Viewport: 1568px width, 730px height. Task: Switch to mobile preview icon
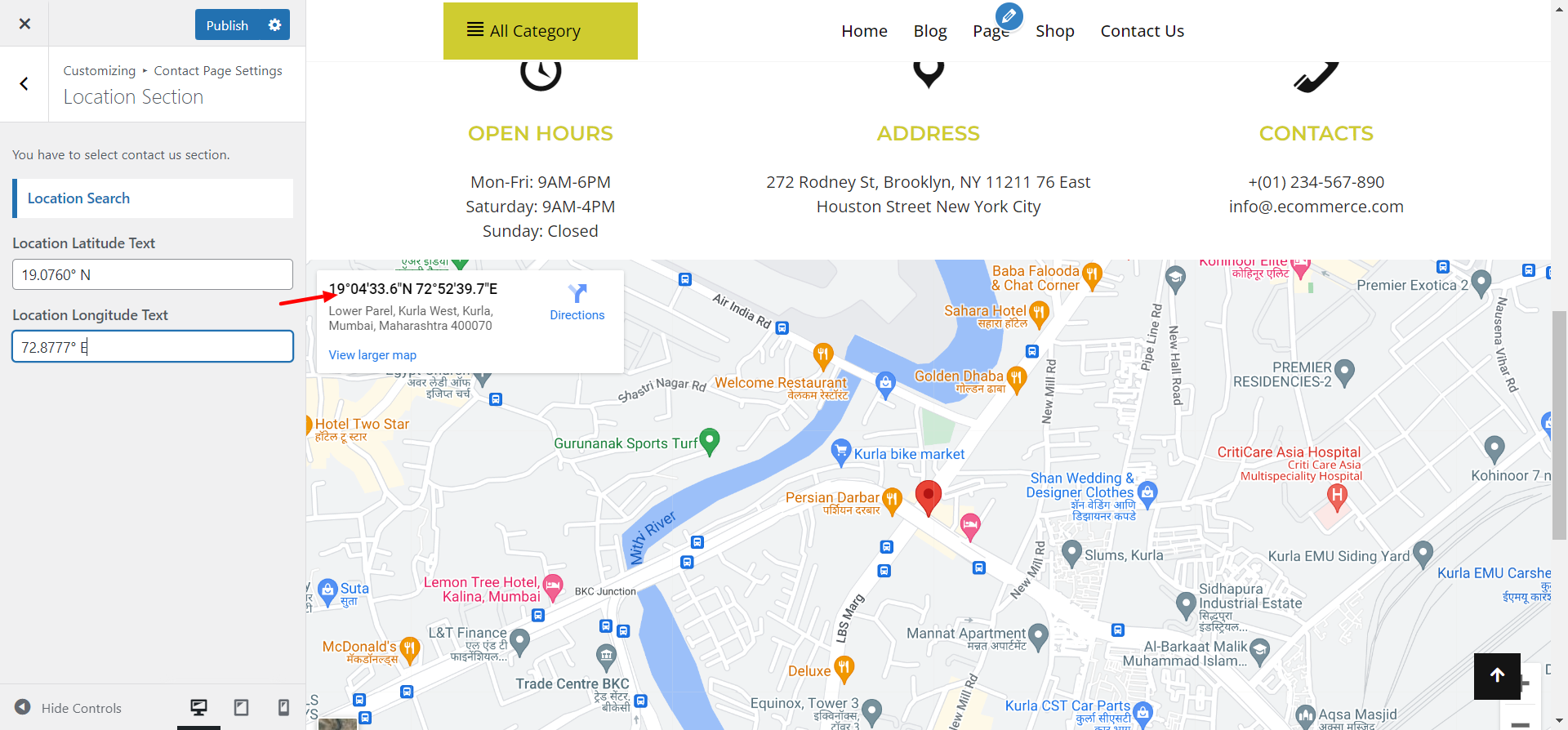283,707
